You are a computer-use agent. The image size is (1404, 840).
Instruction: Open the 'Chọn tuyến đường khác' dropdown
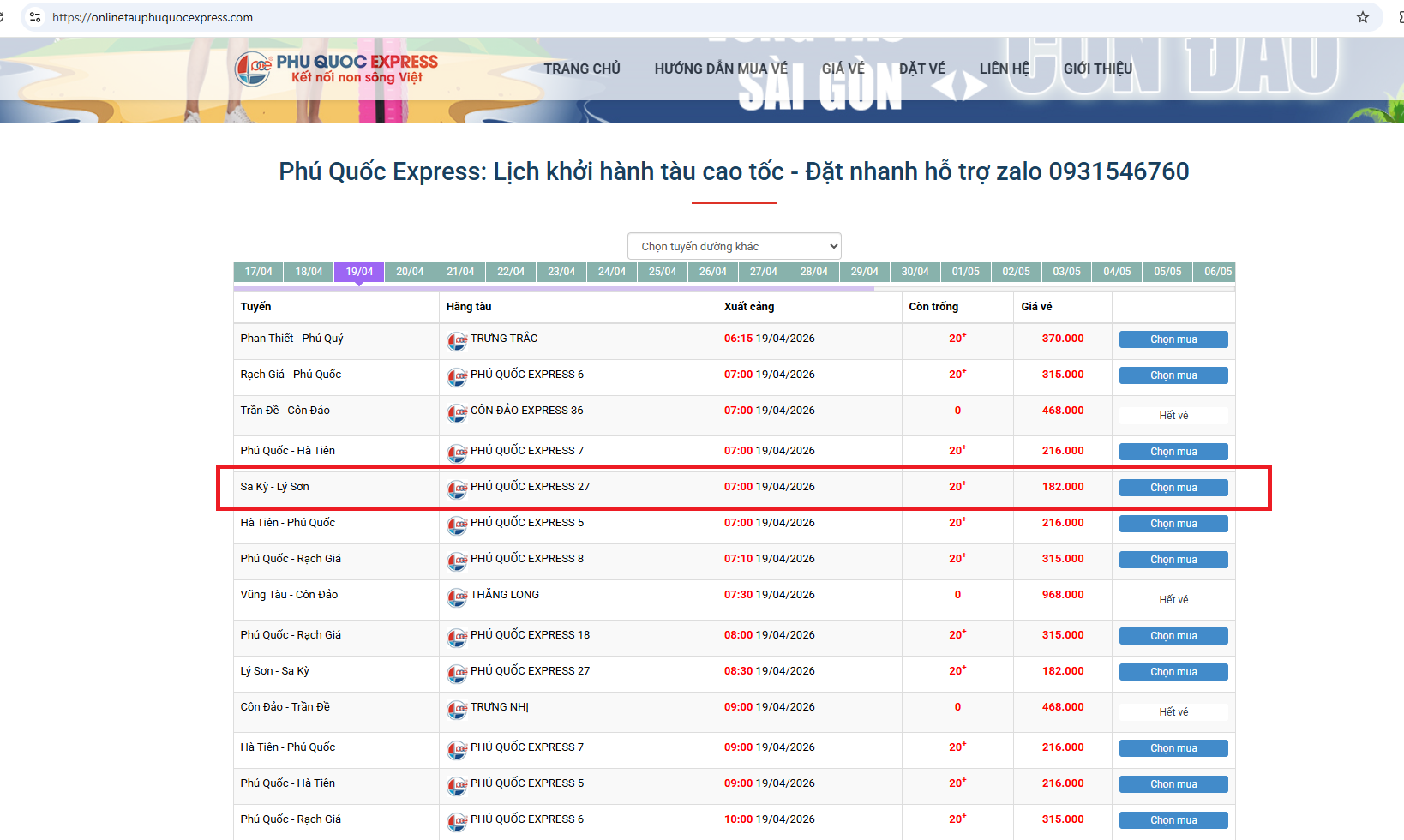tap(734, 246)
